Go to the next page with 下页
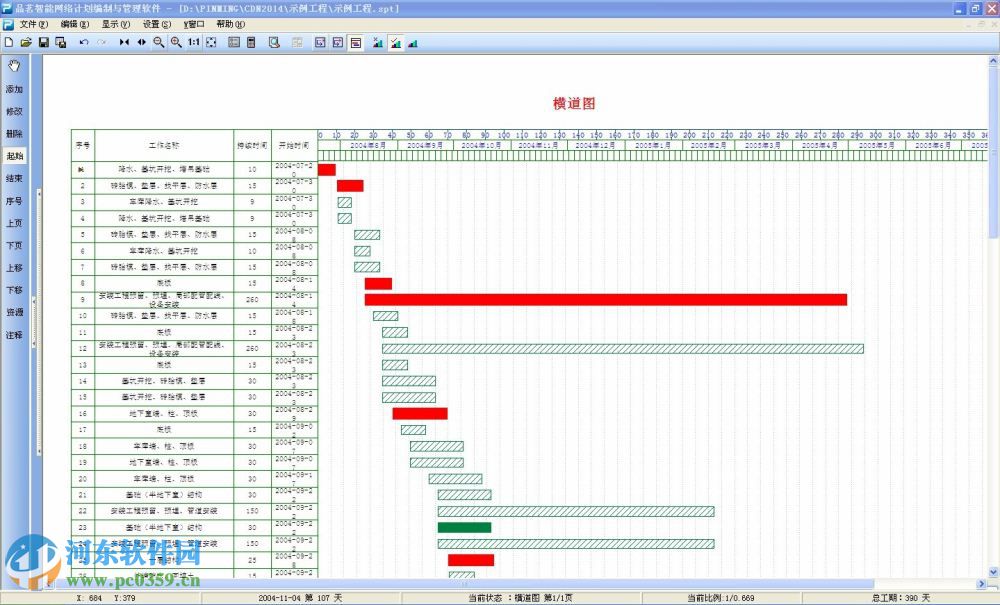The image size is (1000, 605). (14, 245)
